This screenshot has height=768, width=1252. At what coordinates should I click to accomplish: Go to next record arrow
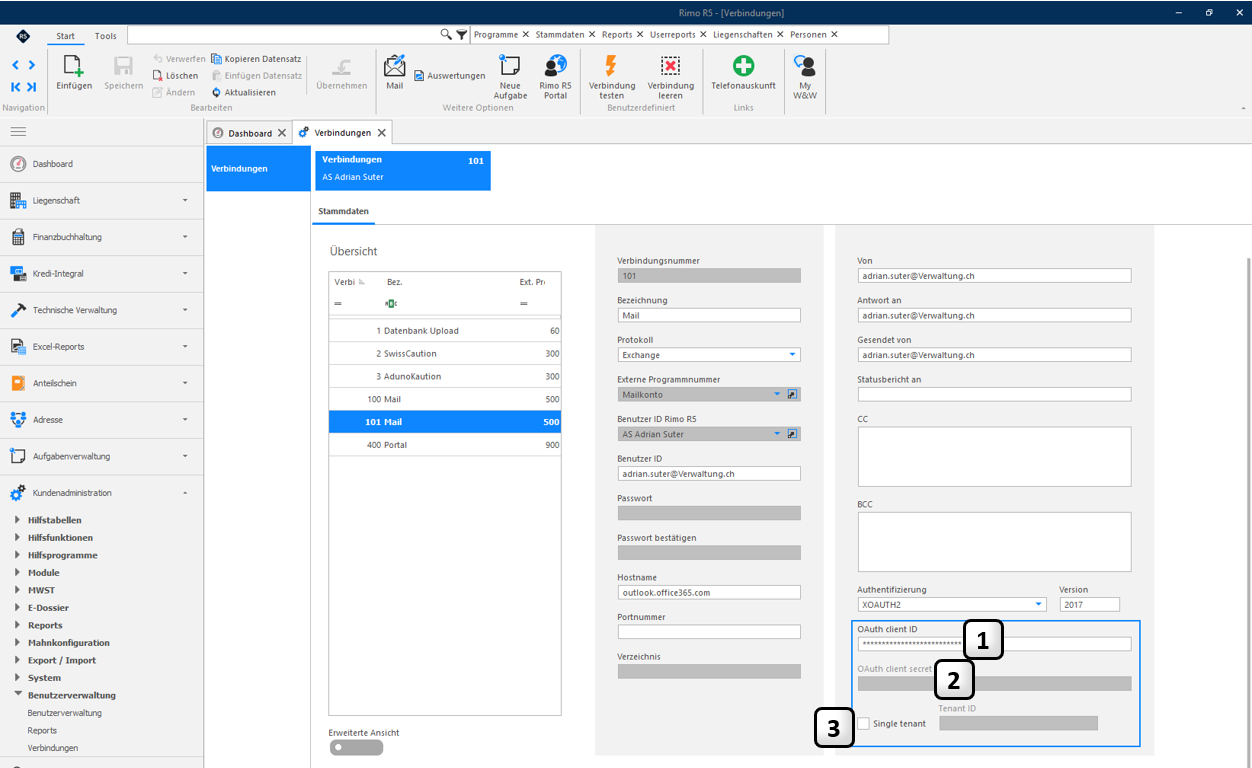pyautogui.click(x=32, y=65)
